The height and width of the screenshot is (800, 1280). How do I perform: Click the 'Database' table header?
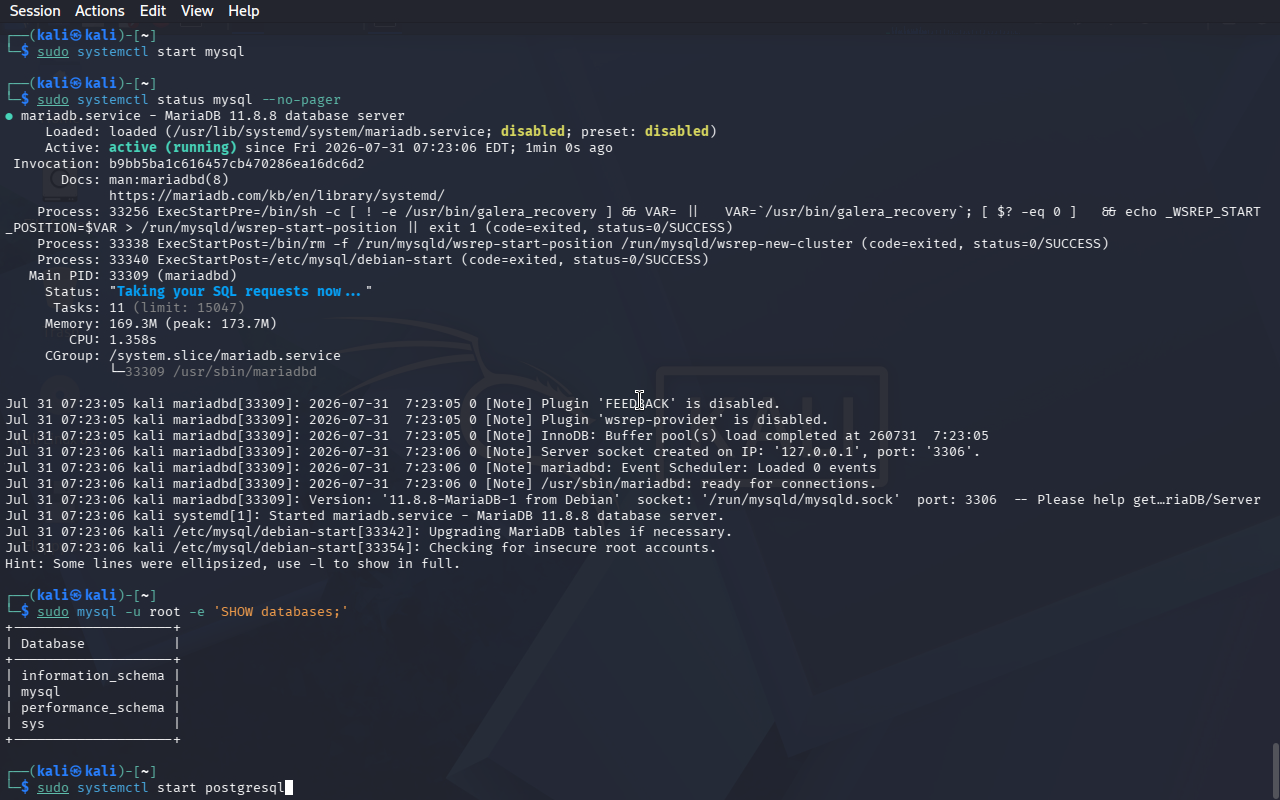[53, 643]
